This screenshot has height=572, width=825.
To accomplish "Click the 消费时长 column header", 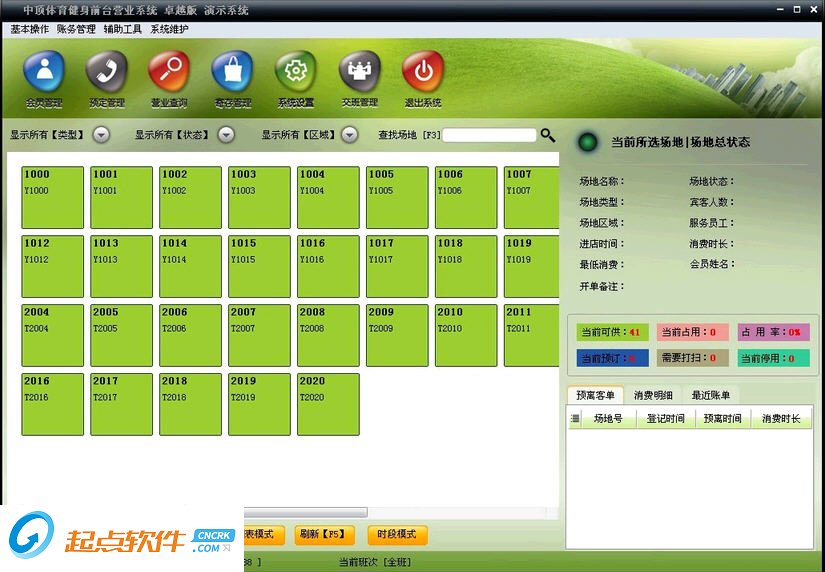I will [781, 419].
